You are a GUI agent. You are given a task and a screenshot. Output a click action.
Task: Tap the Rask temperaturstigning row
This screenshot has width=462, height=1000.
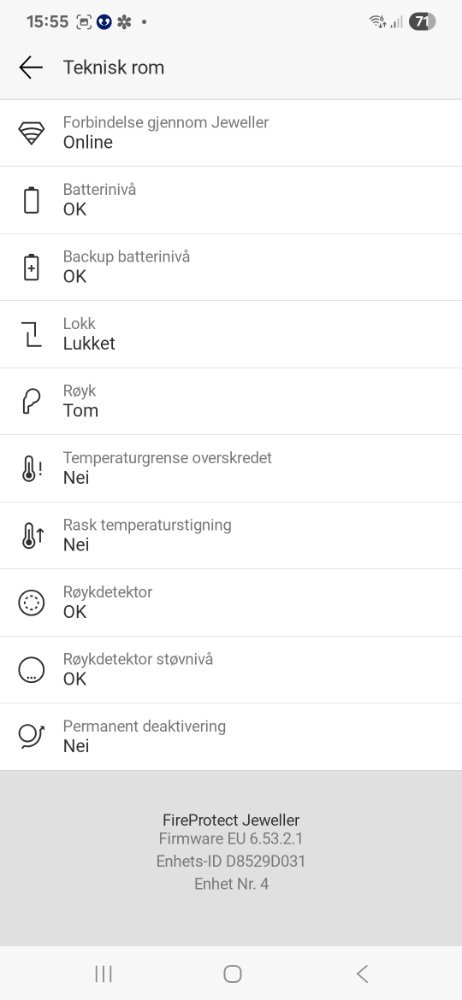coord(231,536)
